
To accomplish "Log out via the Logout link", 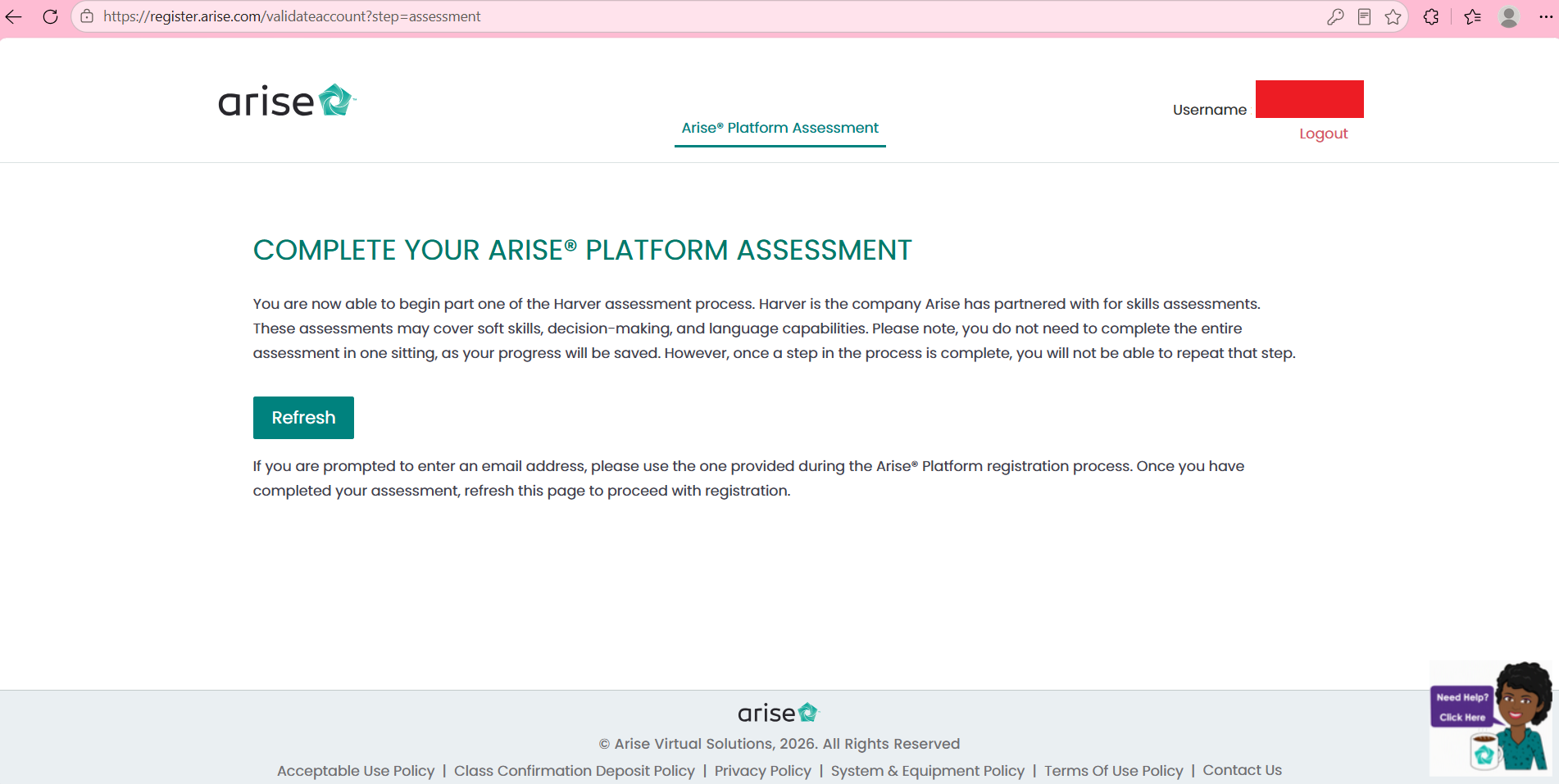I will click(x=1323, y=134).
